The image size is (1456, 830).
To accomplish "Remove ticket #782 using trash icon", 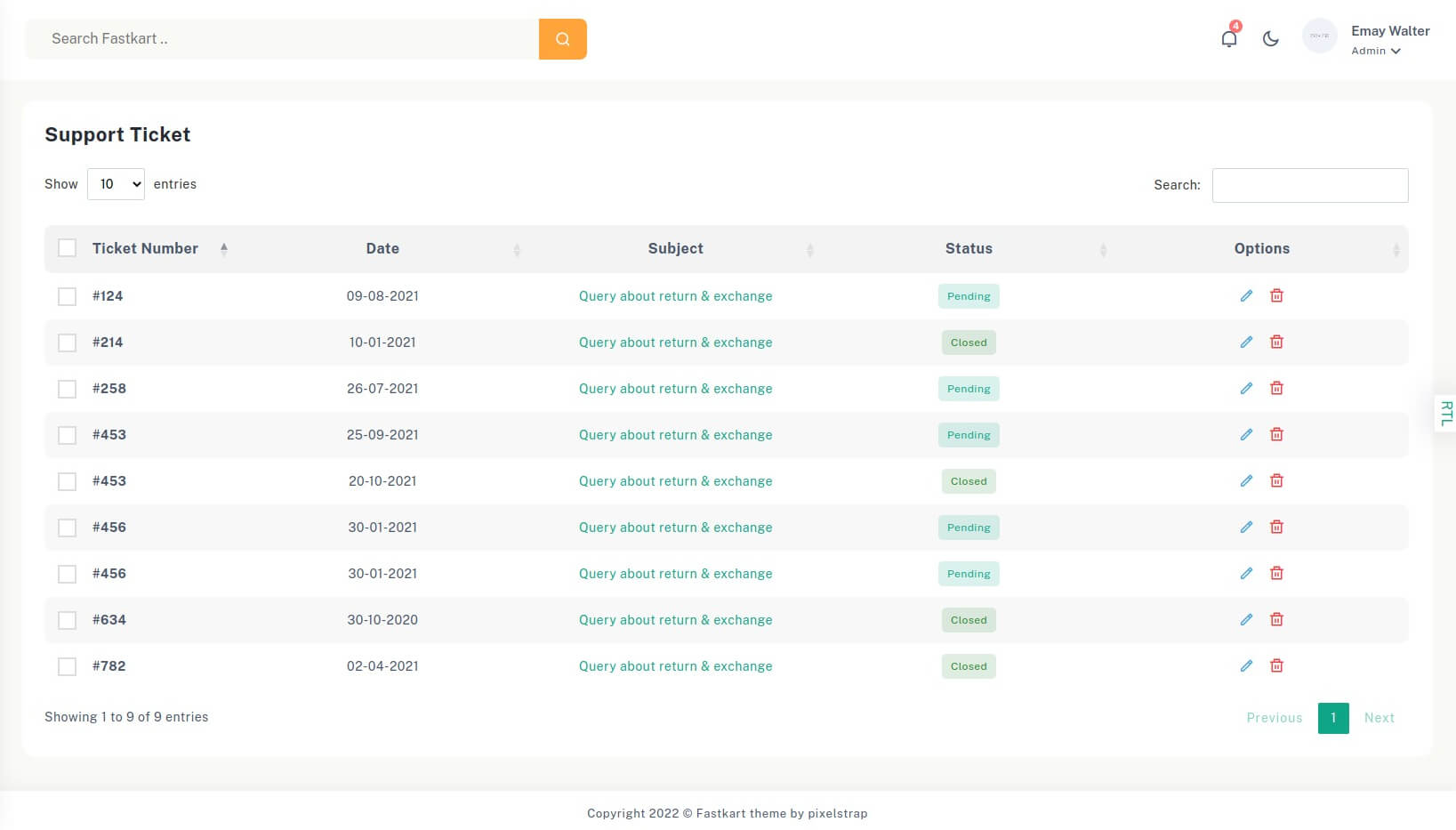I will [1276, 666].
